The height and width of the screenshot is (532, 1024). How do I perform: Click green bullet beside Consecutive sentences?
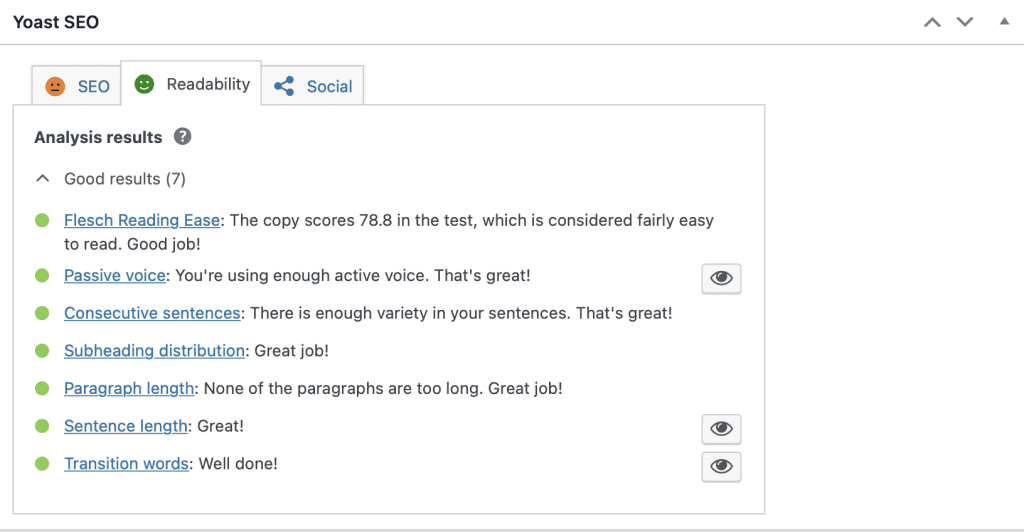coord(42,313)
